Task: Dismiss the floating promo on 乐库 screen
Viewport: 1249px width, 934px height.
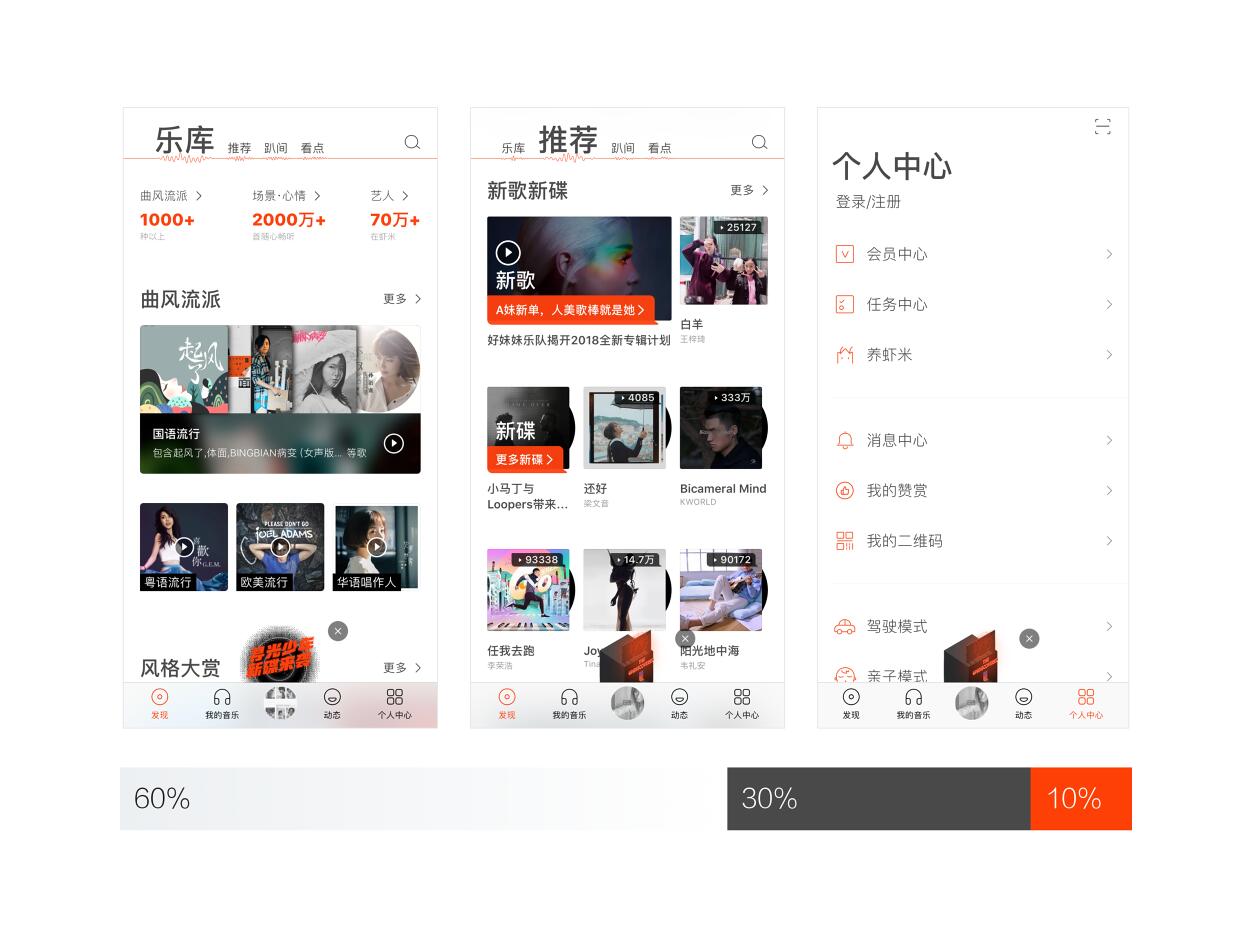Action: click(x=338, y=631)
